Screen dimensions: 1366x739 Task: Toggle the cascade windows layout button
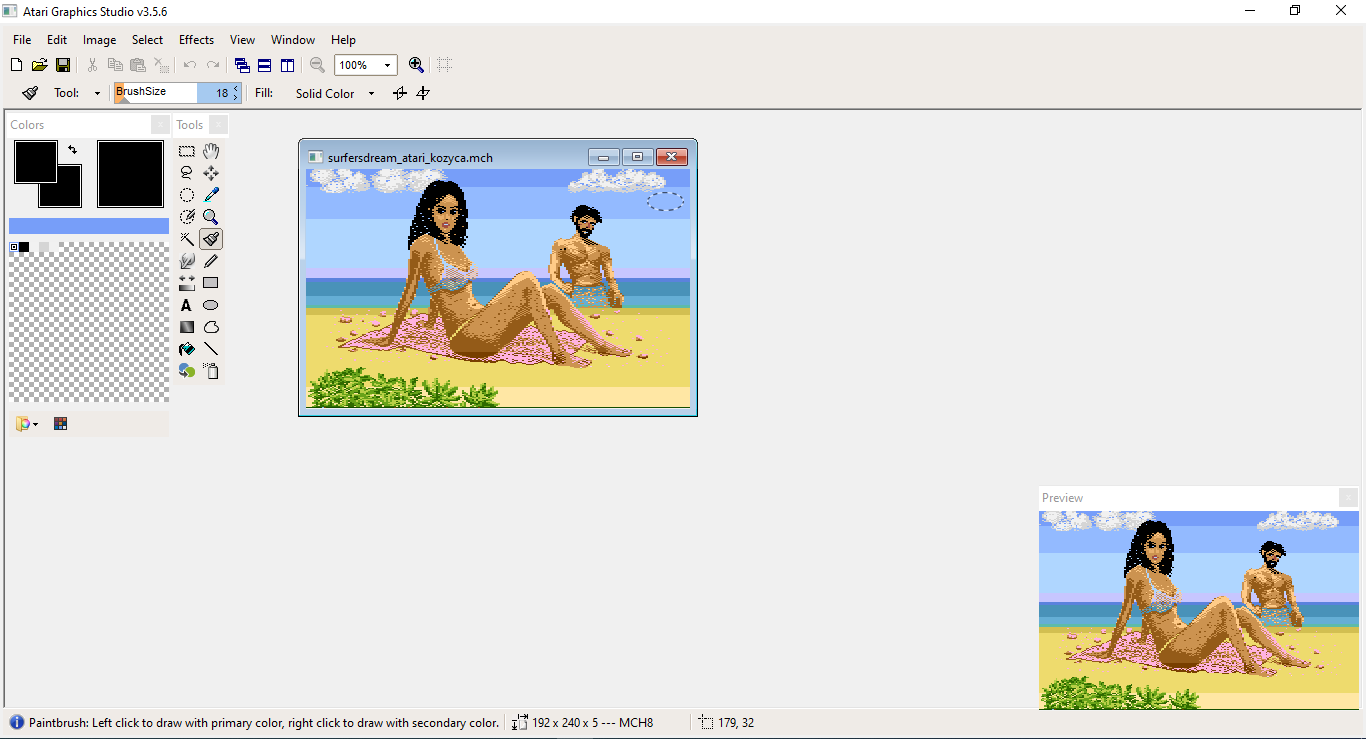[241, 65]
